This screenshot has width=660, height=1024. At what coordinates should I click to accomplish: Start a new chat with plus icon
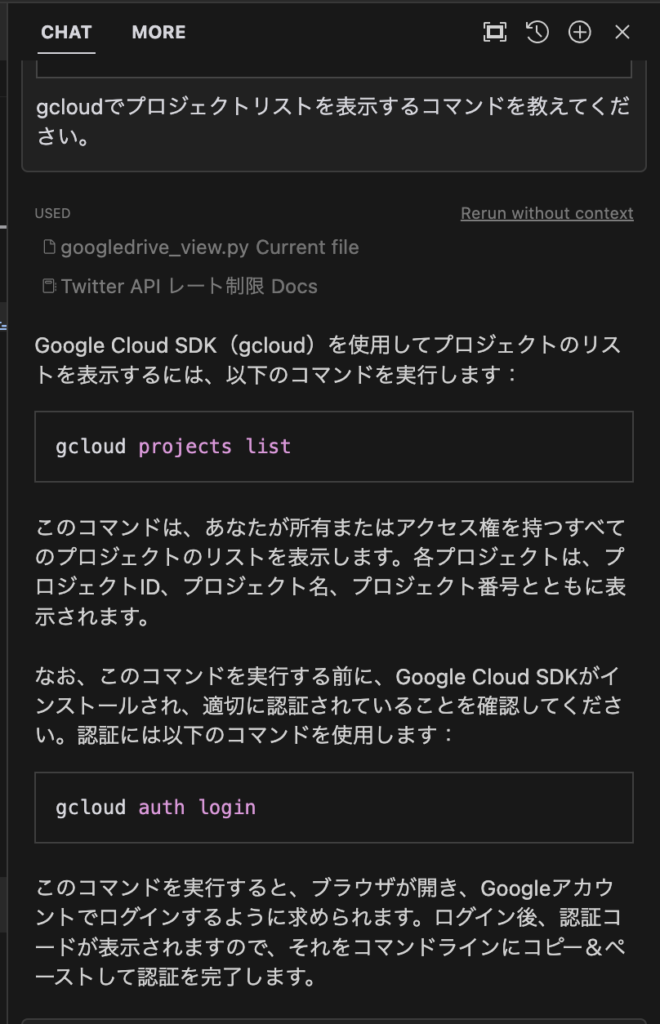coord(580,32)
